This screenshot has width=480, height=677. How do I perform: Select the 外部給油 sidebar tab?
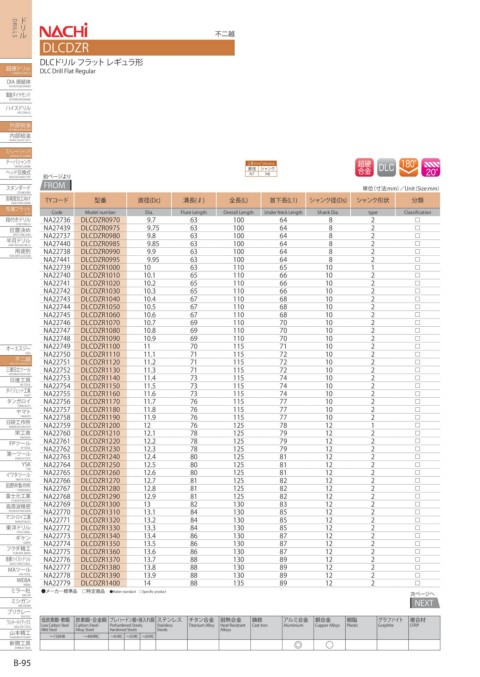[x=16, y=126]
